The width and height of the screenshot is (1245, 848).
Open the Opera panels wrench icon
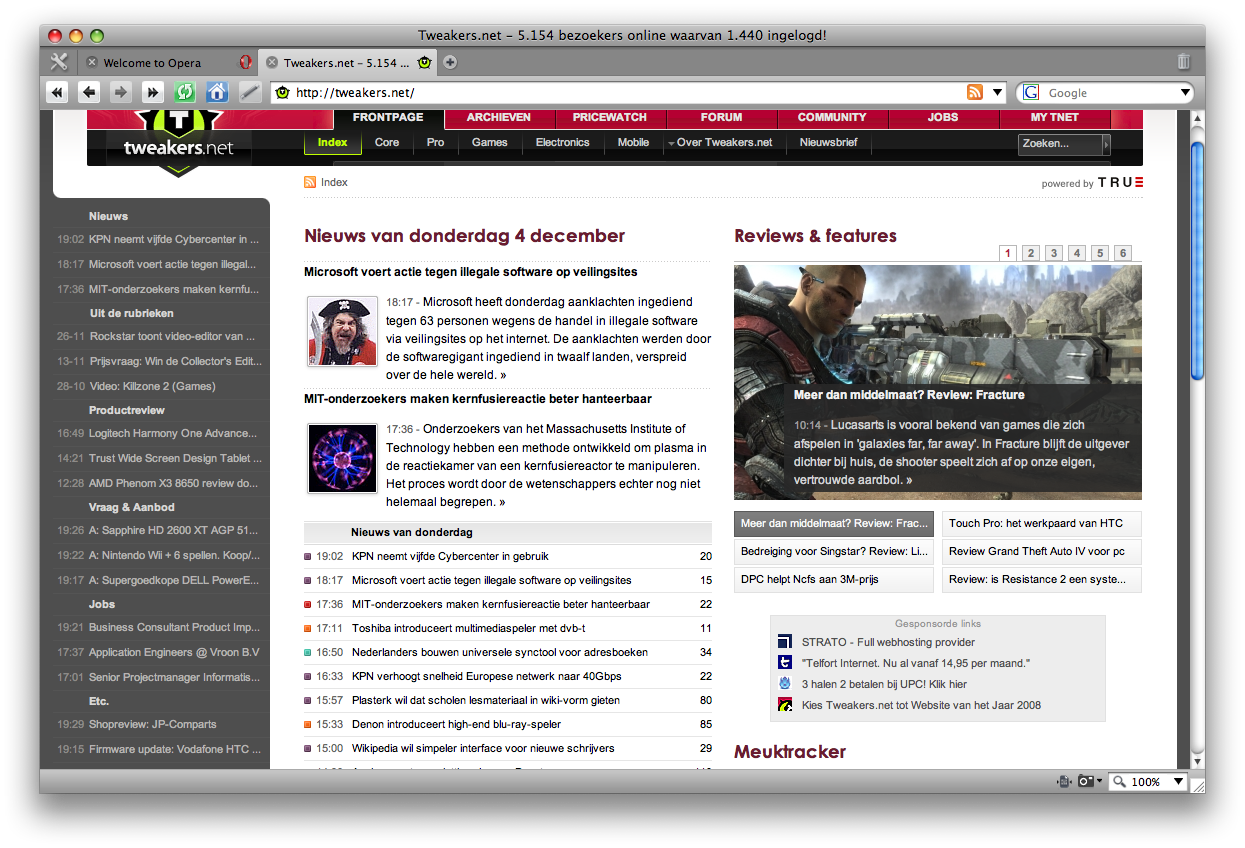pos(58,62)
